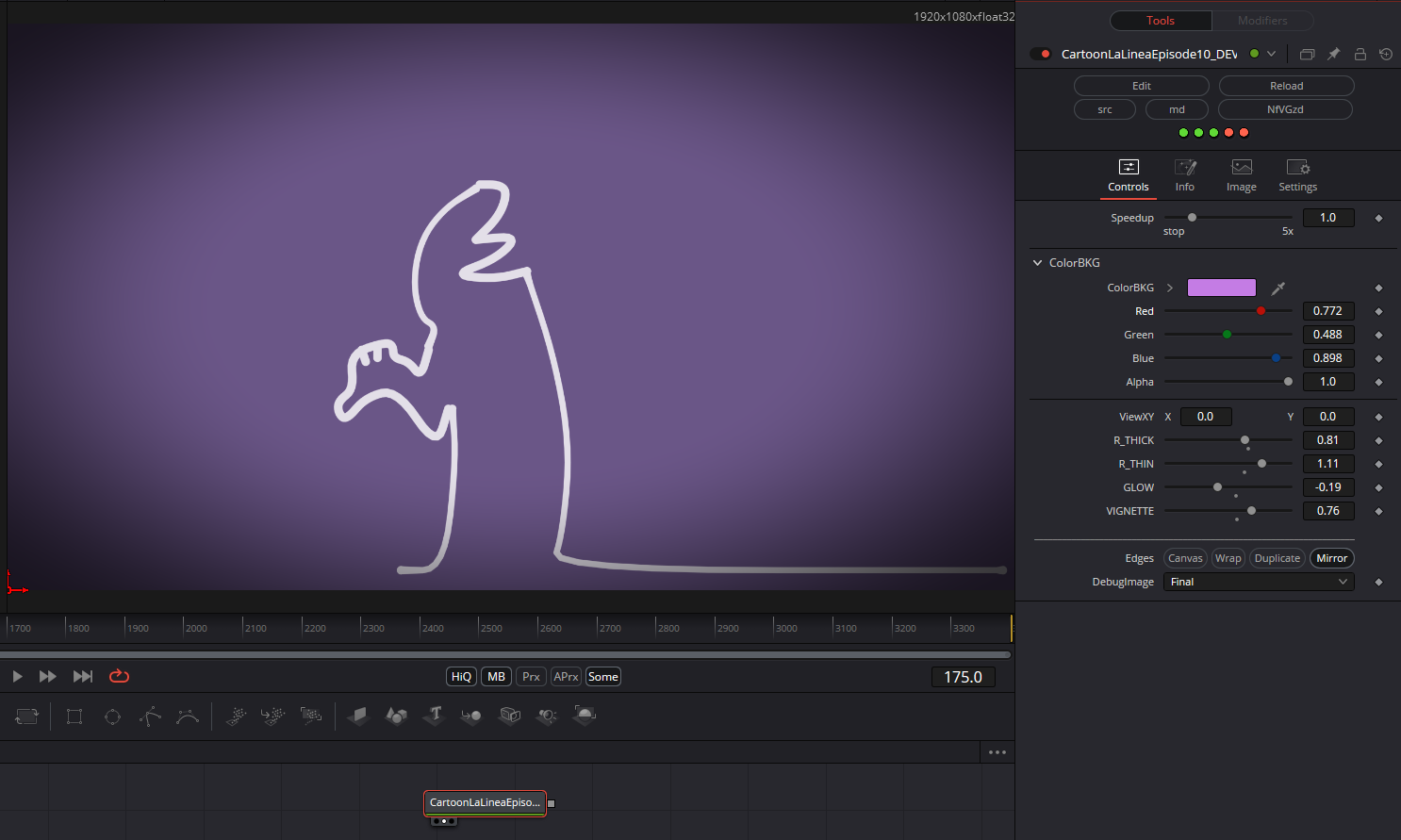The width and height of the screenshot is (1401, 840).
Task: Toggle loop playback mode
Action: (119, 676)
